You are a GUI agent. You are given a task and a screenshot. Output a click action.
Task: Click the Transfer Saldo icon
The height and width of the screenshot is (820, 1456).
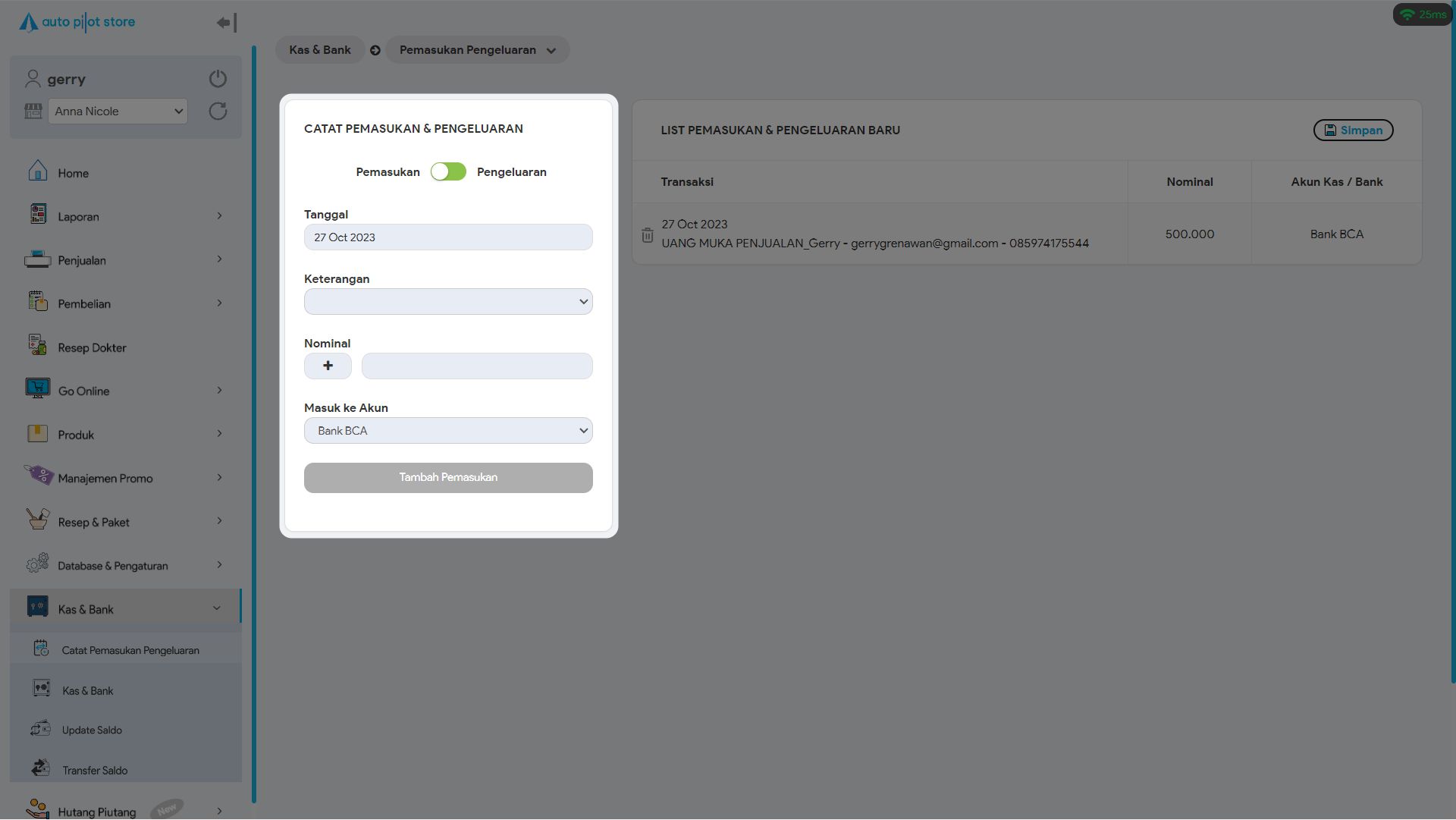(x=40, y=769)
